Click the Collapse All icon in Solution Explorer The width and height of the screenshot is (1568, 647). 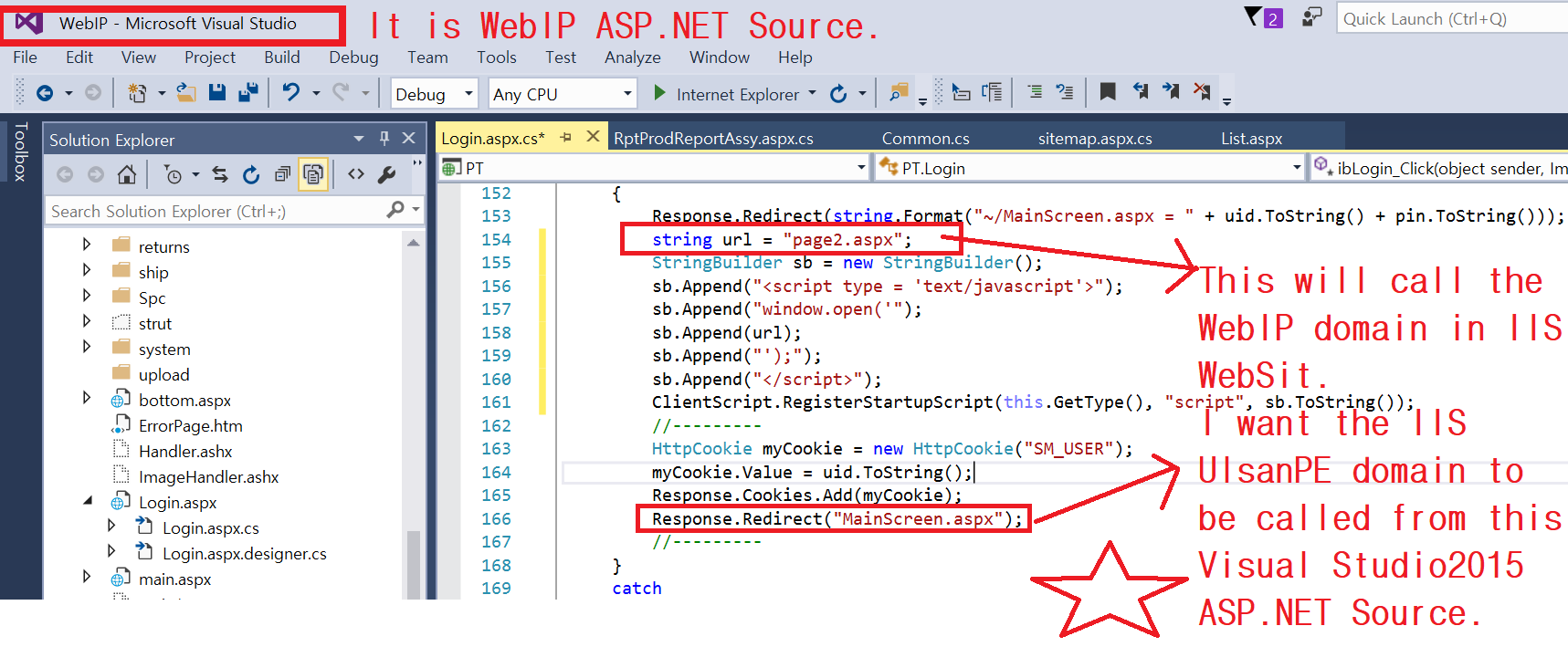(283, 174)
